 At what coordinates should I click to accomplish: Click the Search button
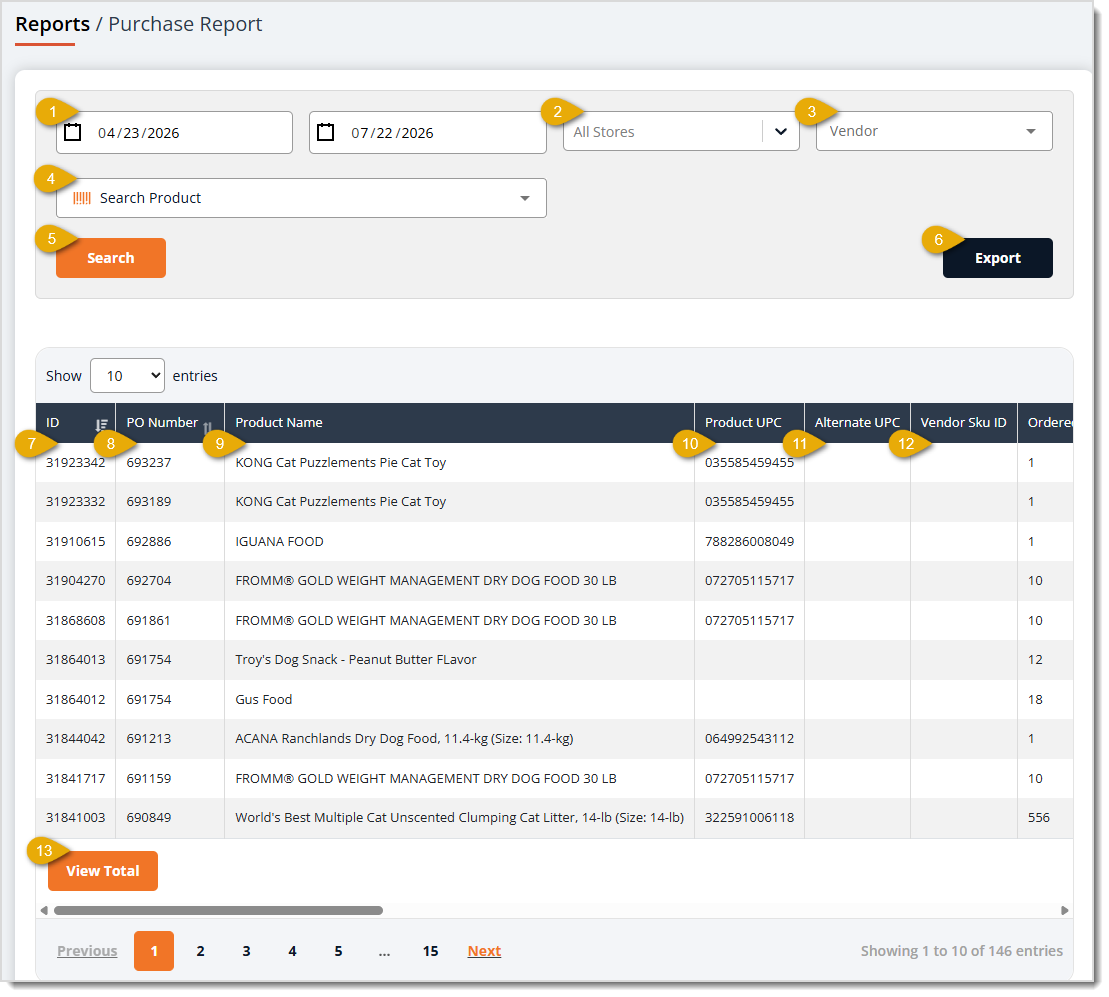[x=111, y=258]
